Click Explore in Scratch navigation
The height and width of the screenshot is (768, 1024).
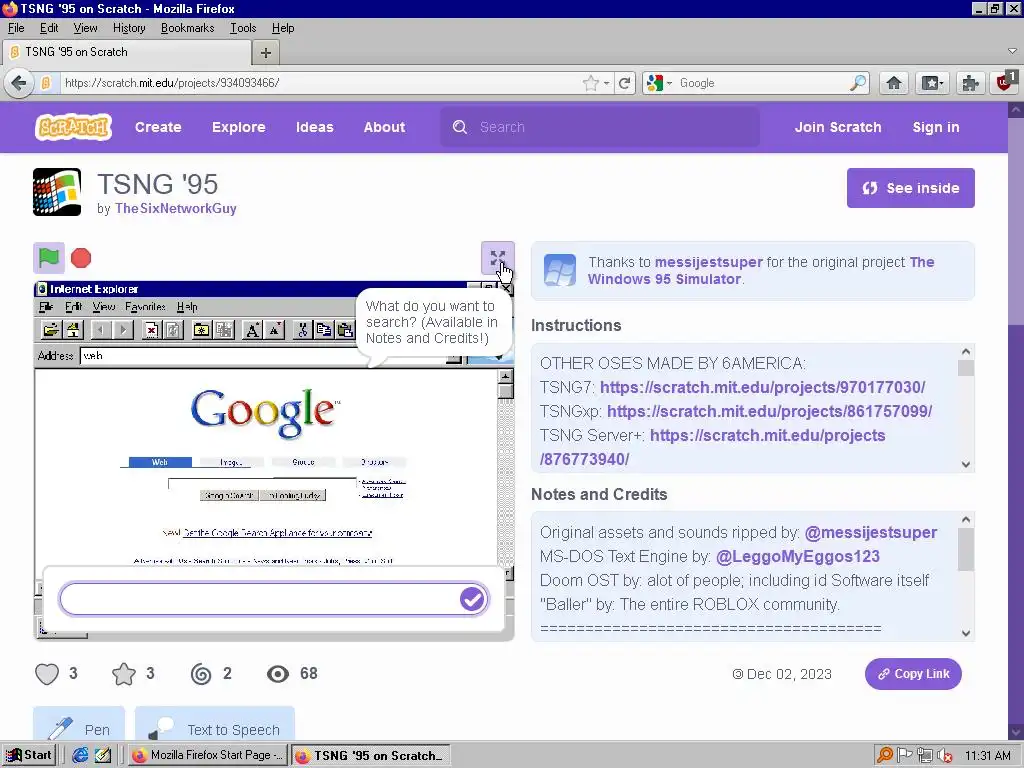pyautogui.click(x=238, y=127)
